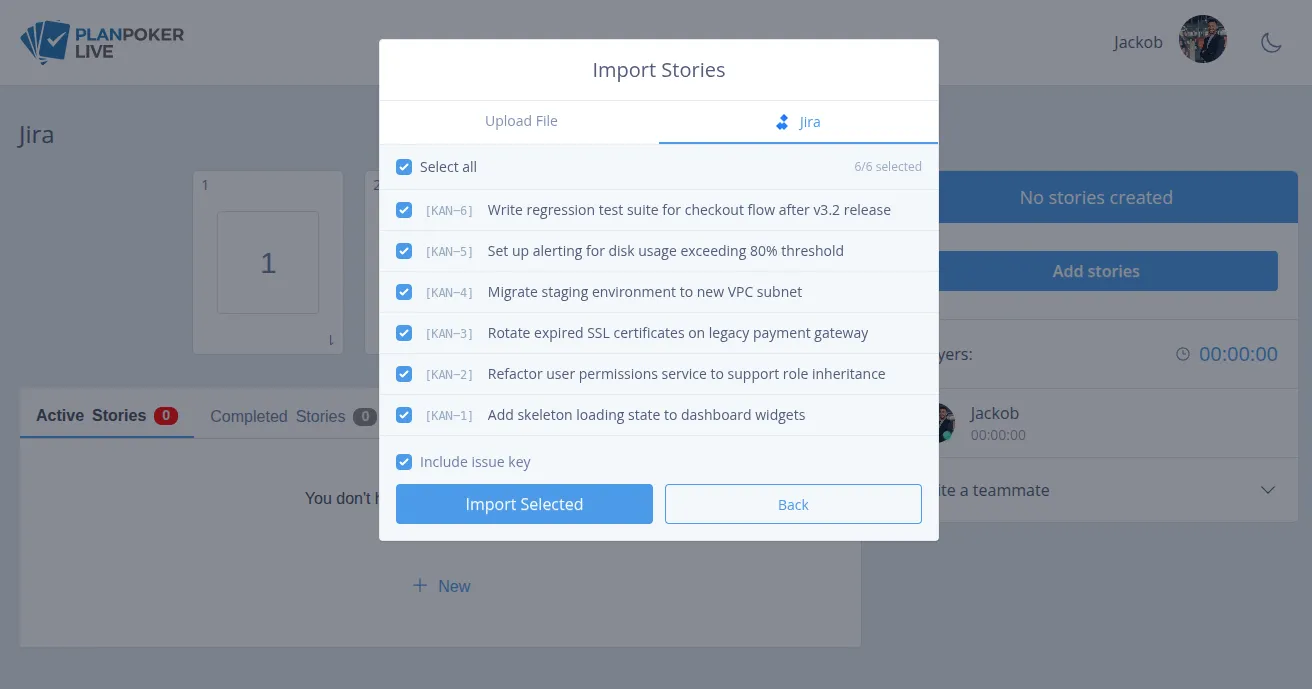The height and width of the screenshot is (689, 1312).
Task: Click the Jira logo icon in tab
Action: coord(783,122)
